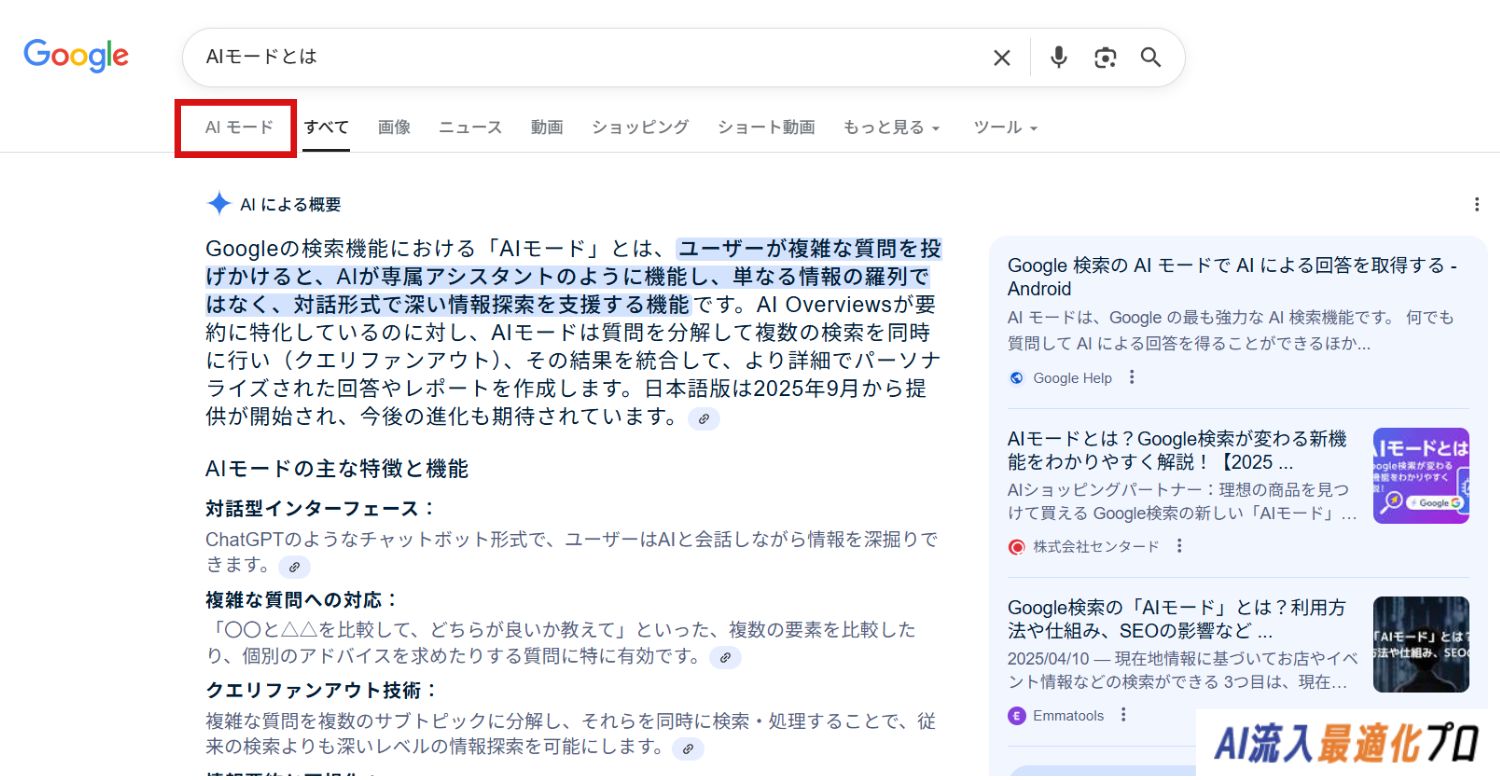Expand the ツール dropdown

pos(1005,128)
